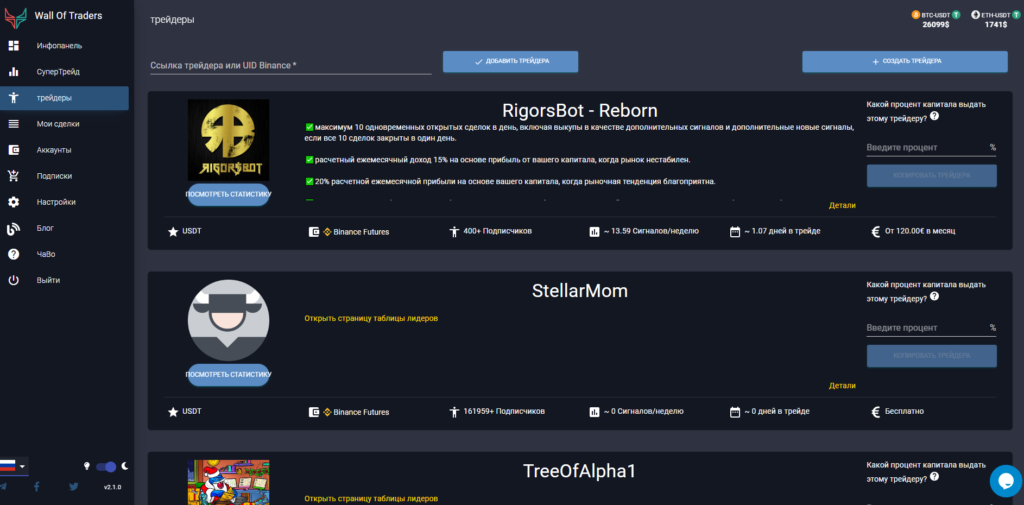Click КОПИРОВАТЬ ТРЕЙДЕРА for RigorsBot
This screenshot has width=1024, height=505.
(931, 176)
